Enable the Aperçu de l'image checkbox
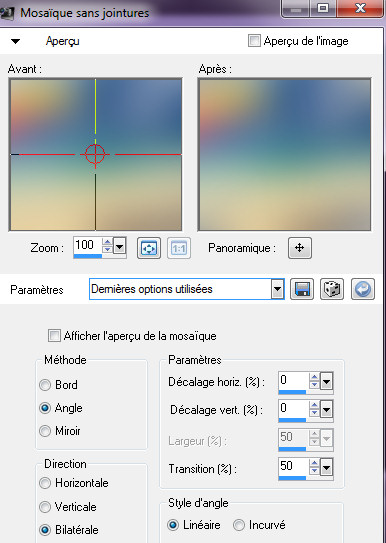 pyautogui.click(x=254, y=41)
